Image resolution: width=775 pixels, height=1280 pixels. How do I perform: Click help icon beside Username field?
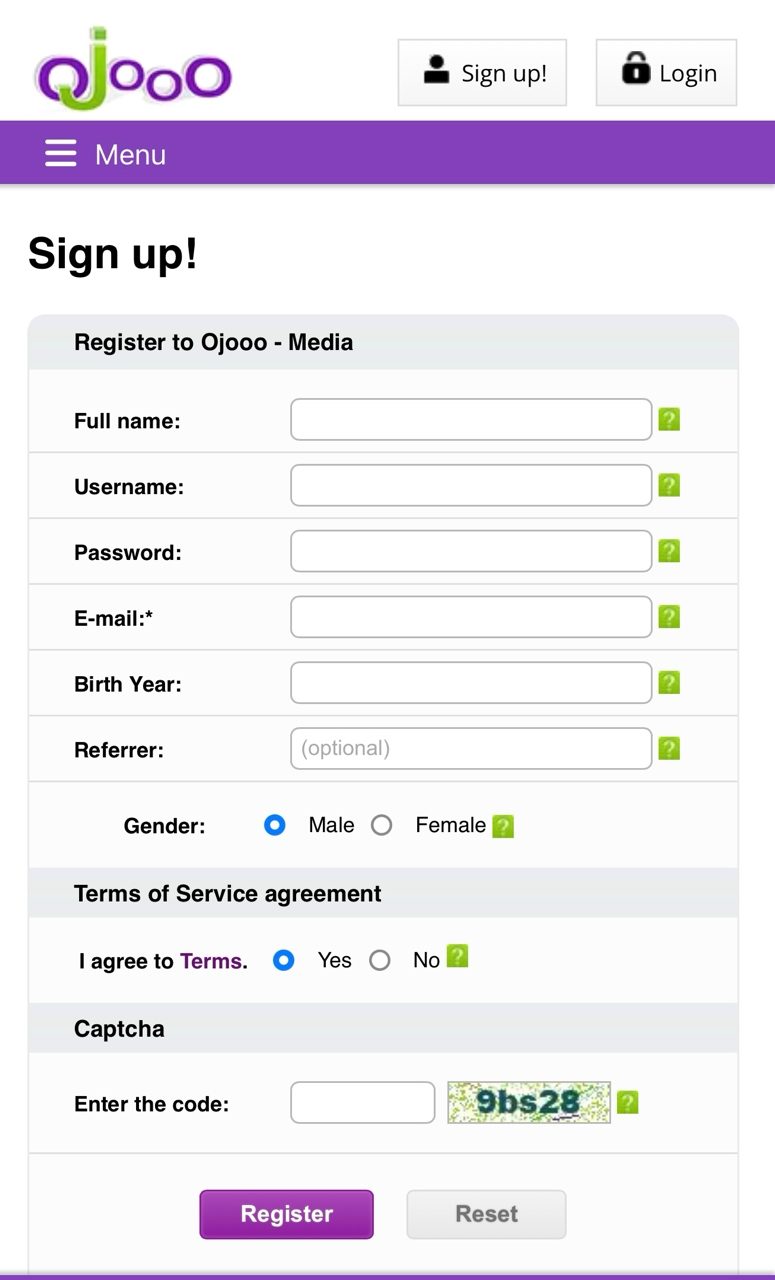669,485
